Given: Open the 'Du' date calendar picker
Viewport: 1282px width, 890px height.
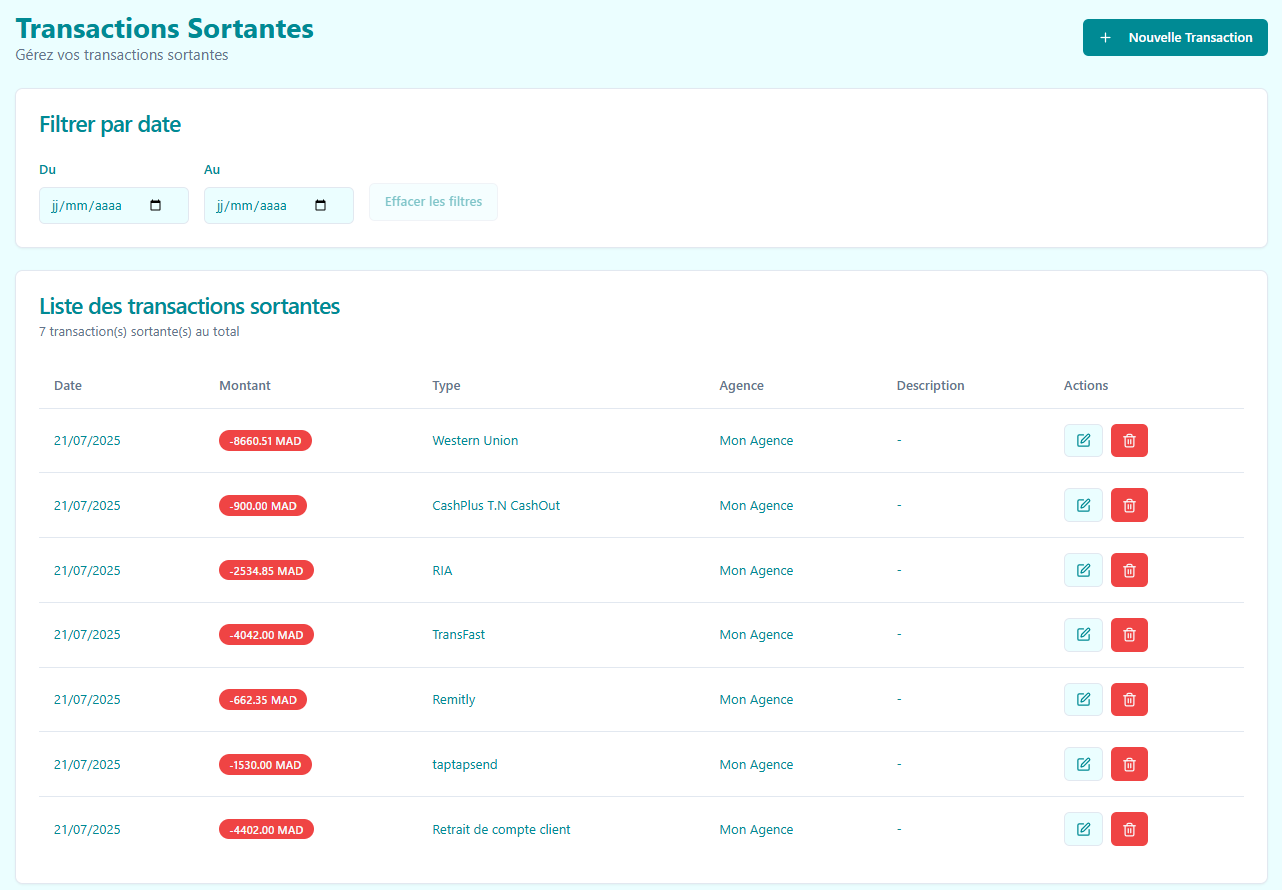Looking at the screenshot, I should (x=155, y=206).
